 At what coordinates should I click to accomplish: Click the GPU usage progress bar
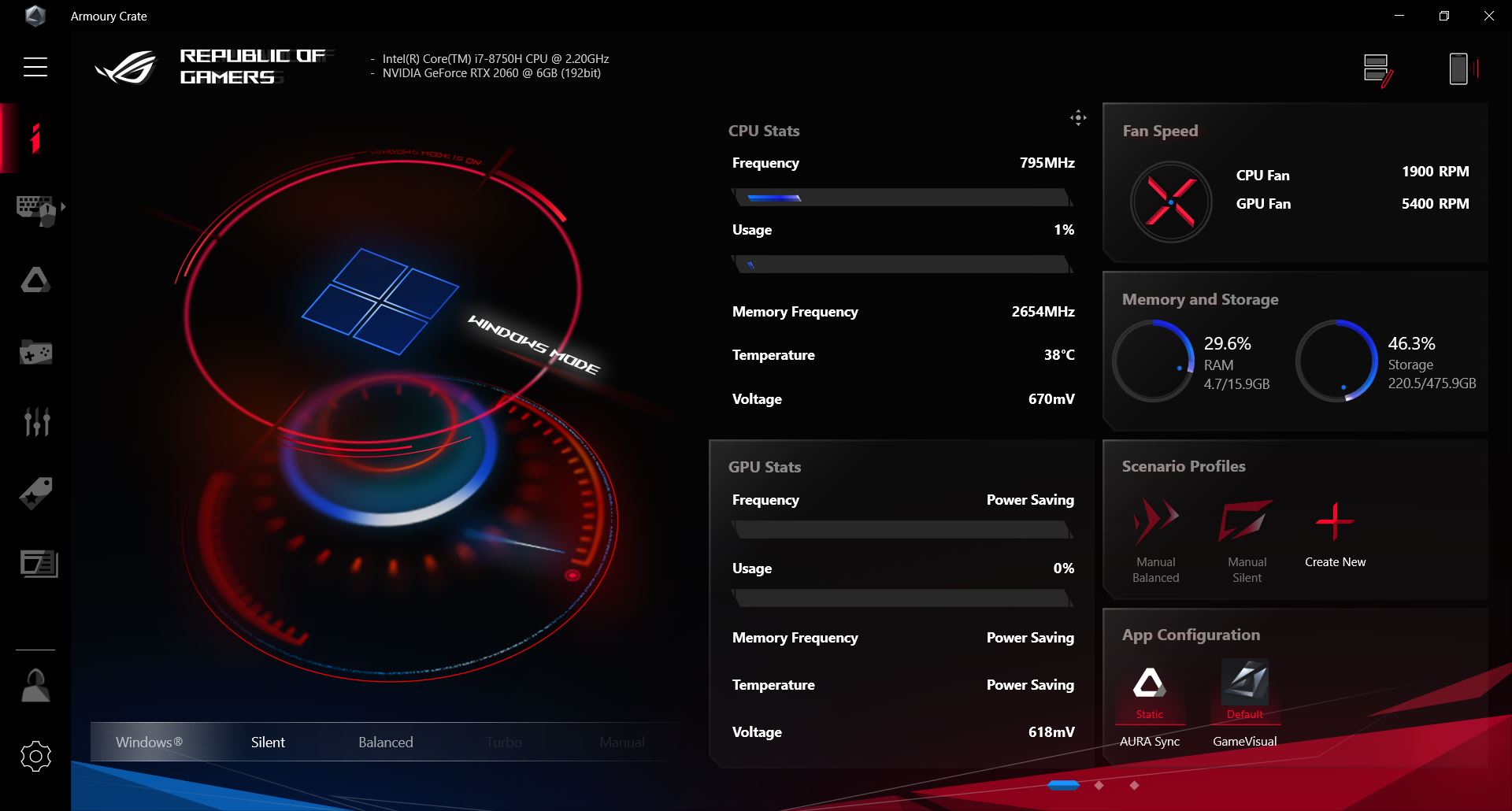click(x=902, y=598)
